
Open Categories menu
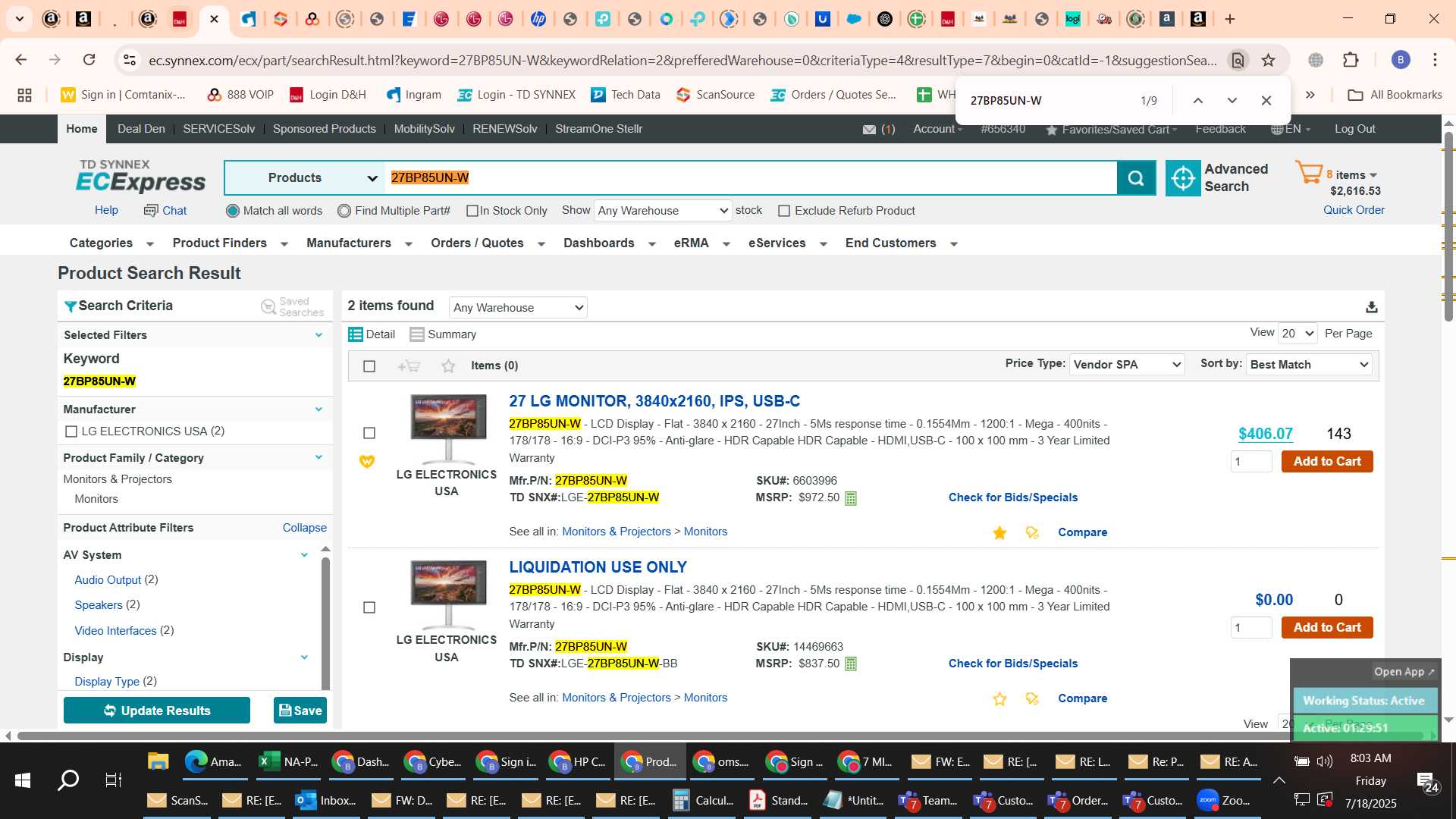tap(111, 243)
